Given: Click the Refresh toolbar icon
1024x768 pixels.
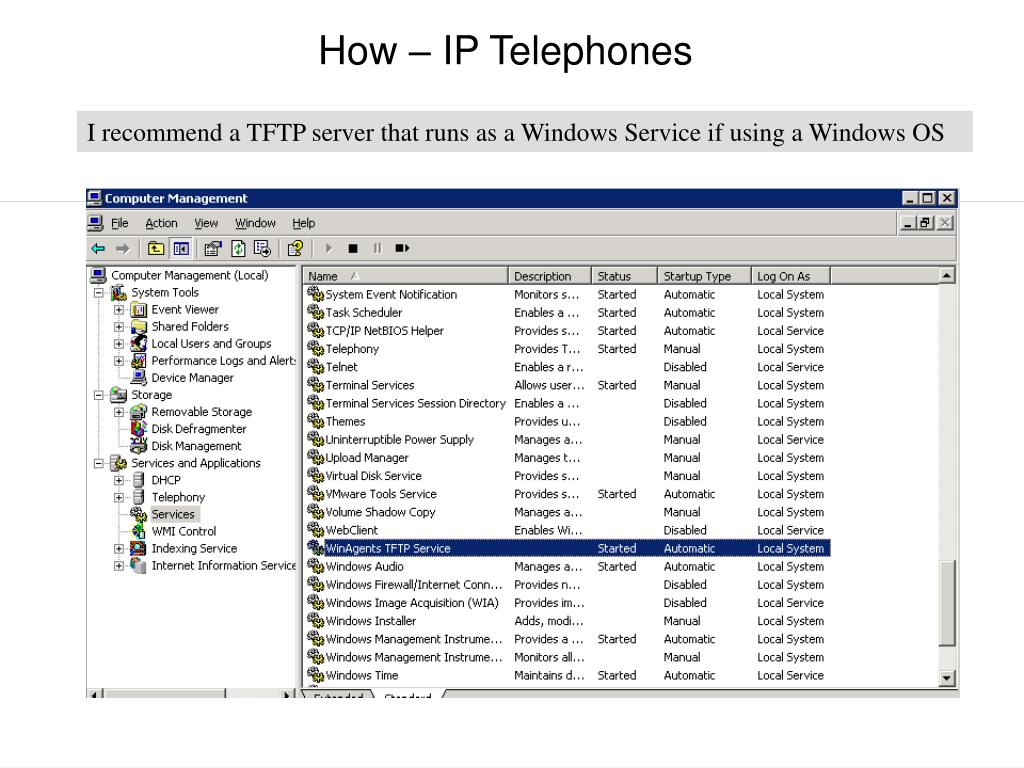Looking at the screenshot, I should click(x=238, y=248).
